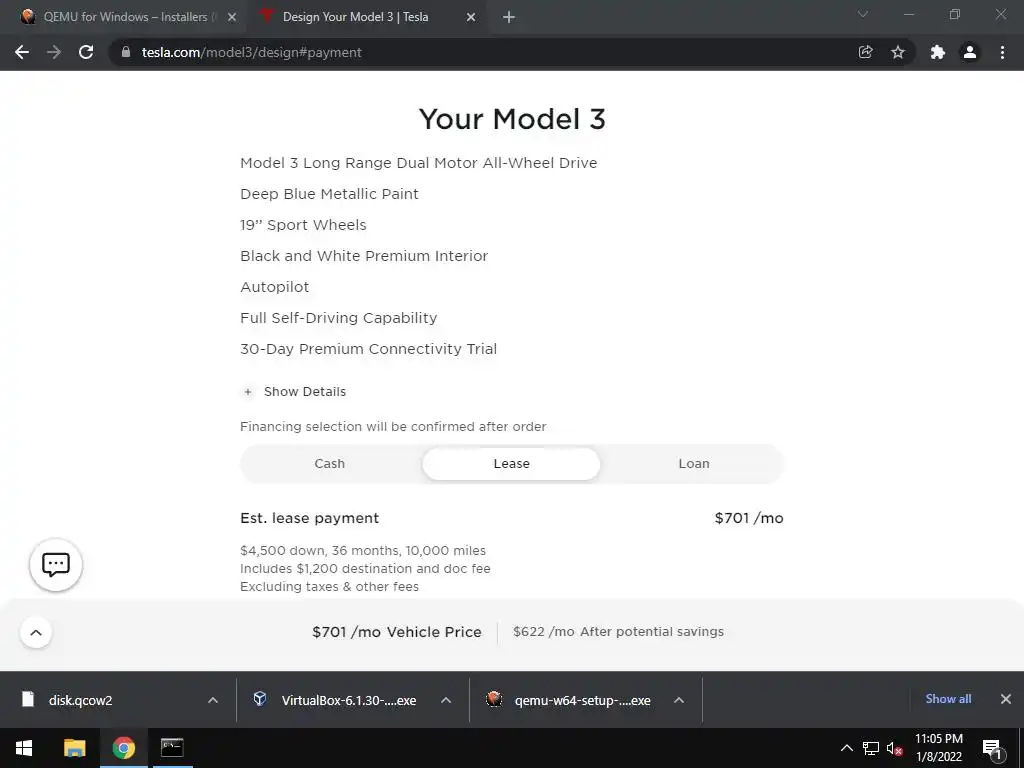
Task: Open the Chrome profile avatar
Action: click(970, 52)
